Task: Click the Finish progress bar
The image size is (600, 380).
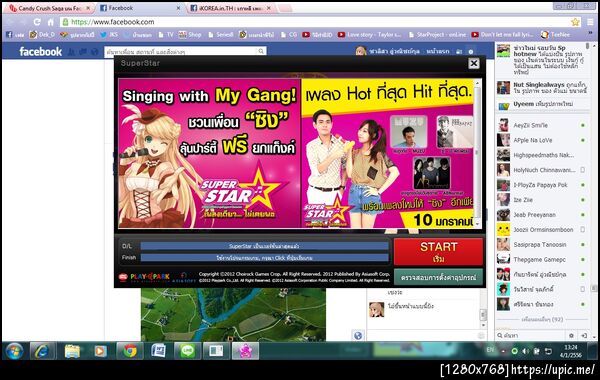Action: pos(264,258)
